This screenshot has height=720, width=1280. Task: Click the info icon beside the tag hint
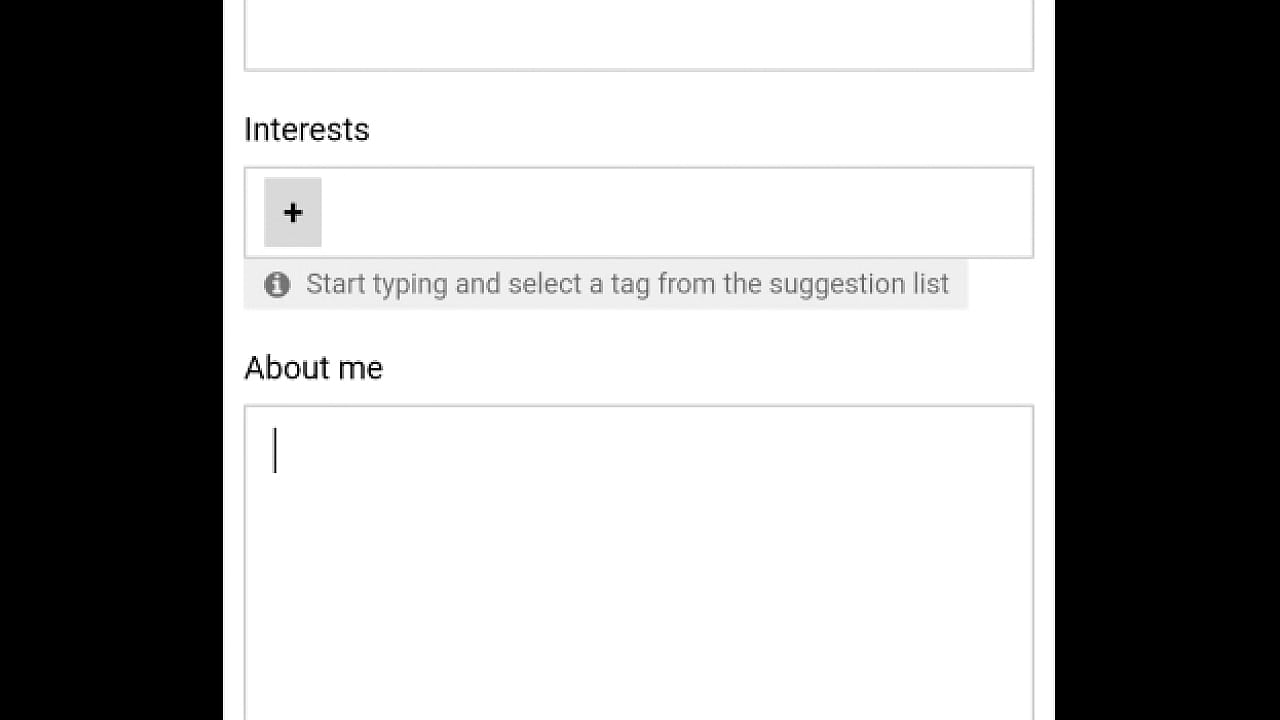click(x=277, y=285)
